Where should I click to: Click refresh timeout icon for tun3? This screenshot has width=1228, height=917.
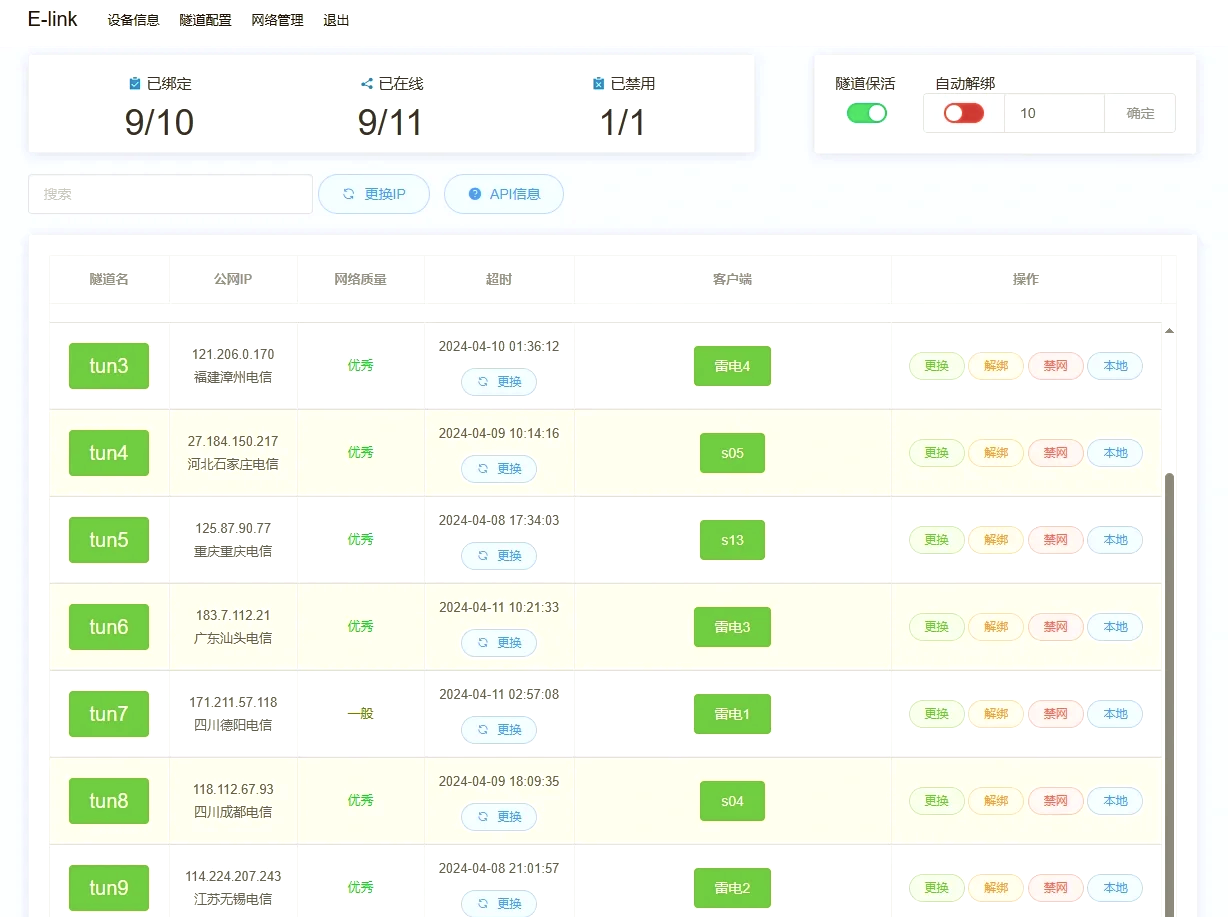(x=483, y=382)
